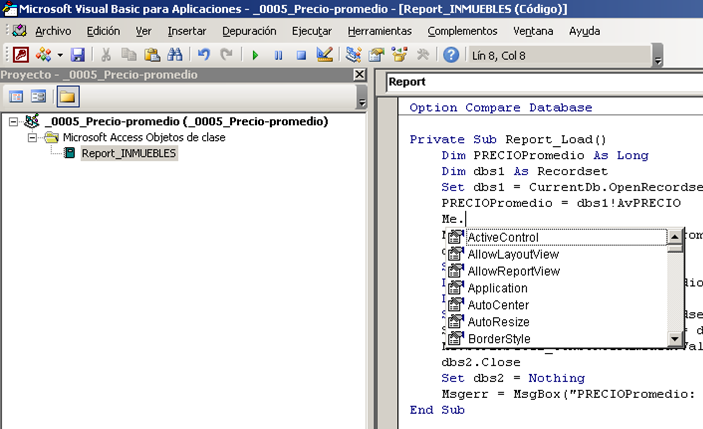
Task: Open the Depuración menu
Action: pos(249,31)
